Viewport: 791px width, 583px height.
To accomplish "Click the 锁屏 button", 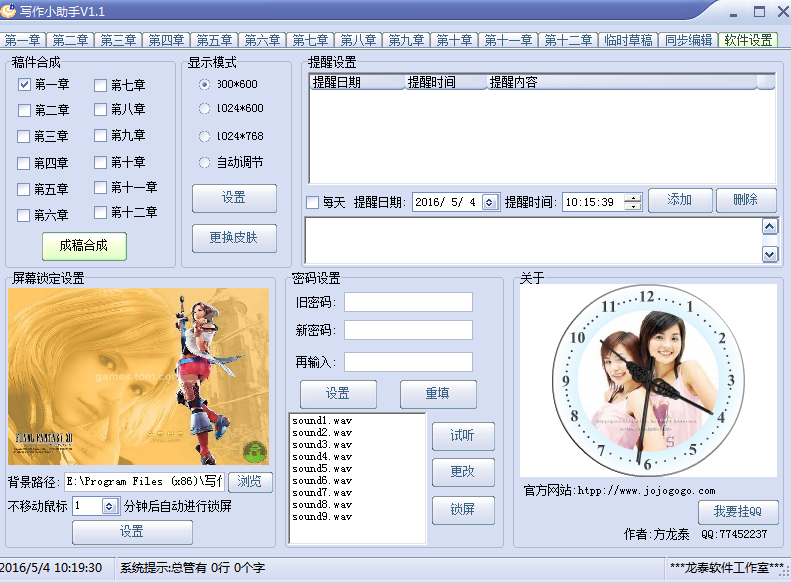I will pos(463,510).
